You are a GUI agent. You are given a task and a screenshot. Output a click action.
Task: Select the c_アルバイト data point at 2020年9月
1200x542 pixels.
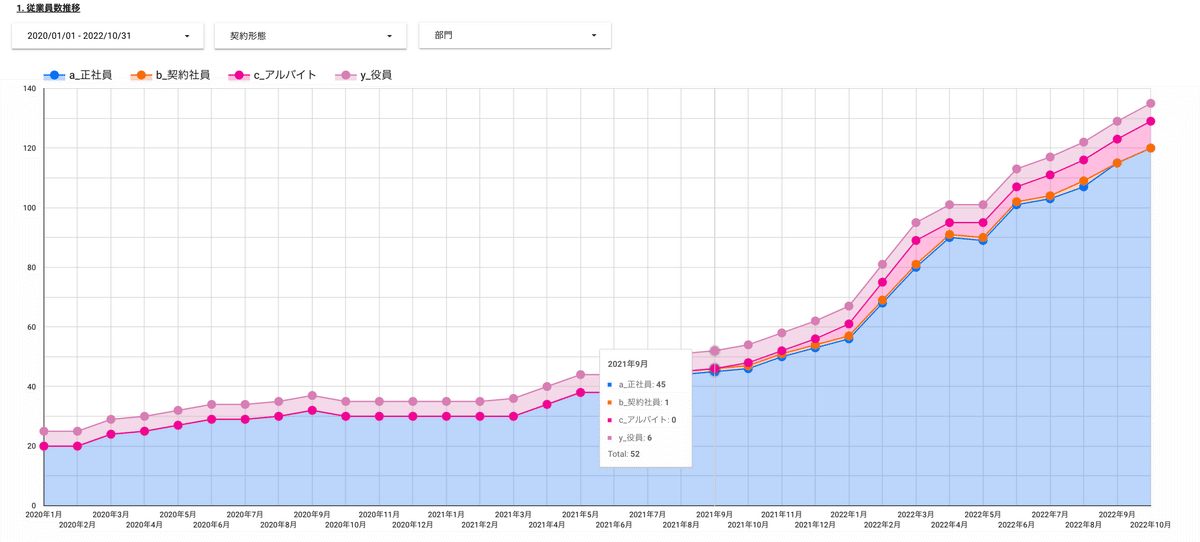pos(312,410)
